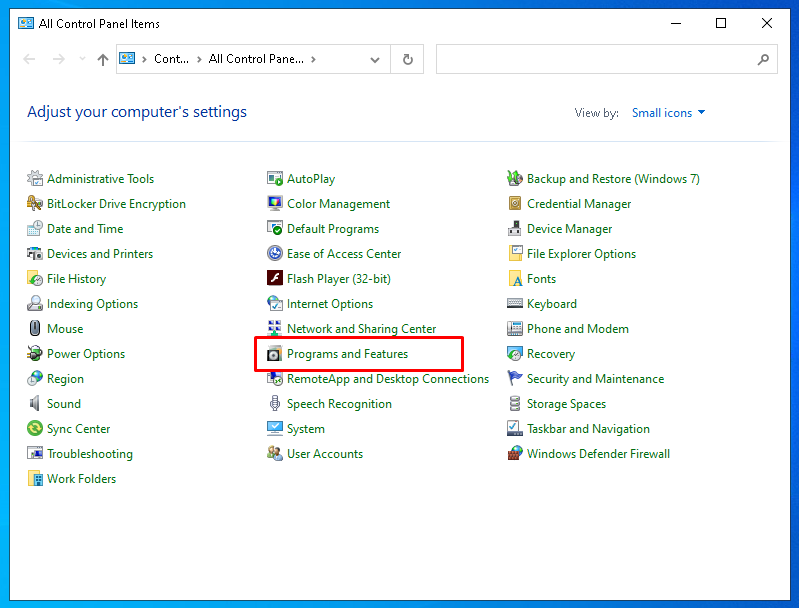799x608 pixels.
Task: Click the Keyboard icon
Action: coord(515,303)
